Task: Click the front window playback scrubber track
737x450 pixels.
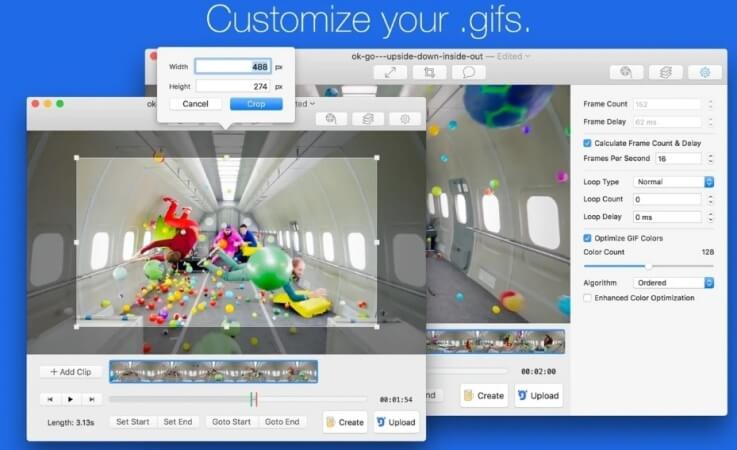Action: pos(237,399)
